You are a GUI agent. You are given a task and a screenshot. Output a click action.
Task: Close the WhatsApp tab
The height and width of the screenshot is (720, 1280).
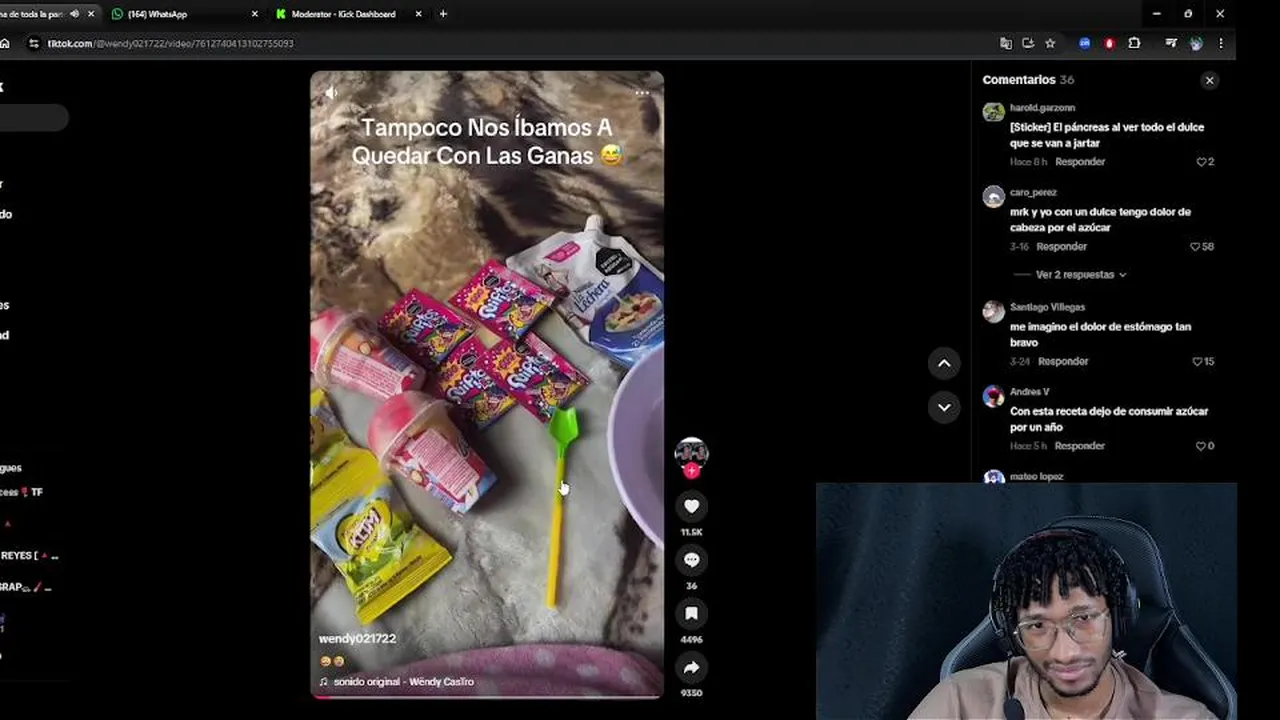pos(254,14)
